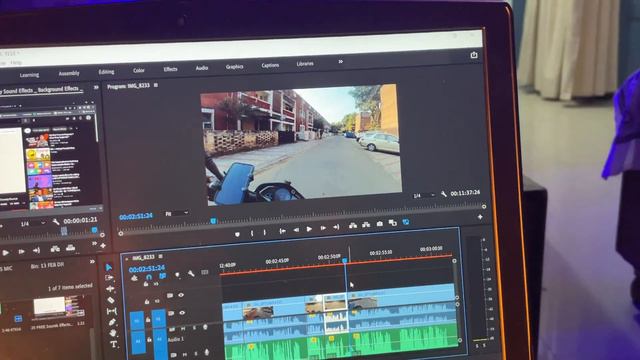Show more workspaces overflow chevron
The width and height of the screenshot is (640, 360).
click(x=340, y=62)
